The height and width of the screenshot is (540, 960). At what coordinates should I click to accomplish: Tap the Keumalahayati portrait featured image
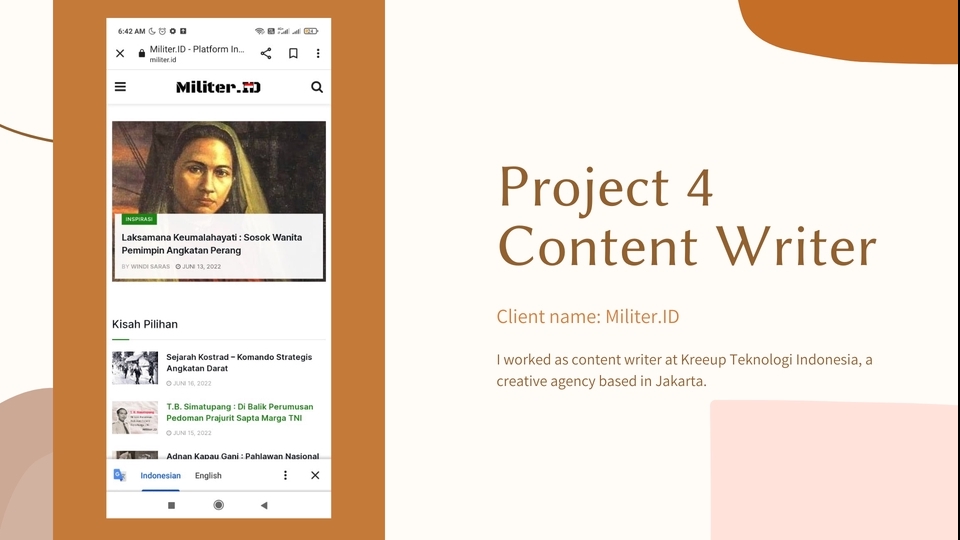(x=219, y=167)
